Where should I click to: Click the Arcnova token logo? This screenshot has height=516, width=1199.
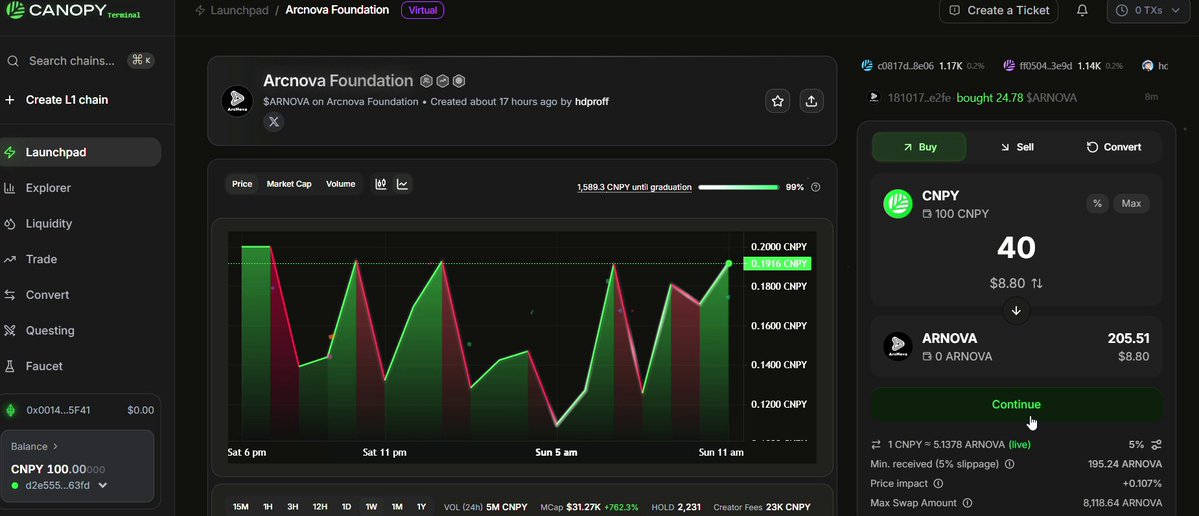coord(236,101)
